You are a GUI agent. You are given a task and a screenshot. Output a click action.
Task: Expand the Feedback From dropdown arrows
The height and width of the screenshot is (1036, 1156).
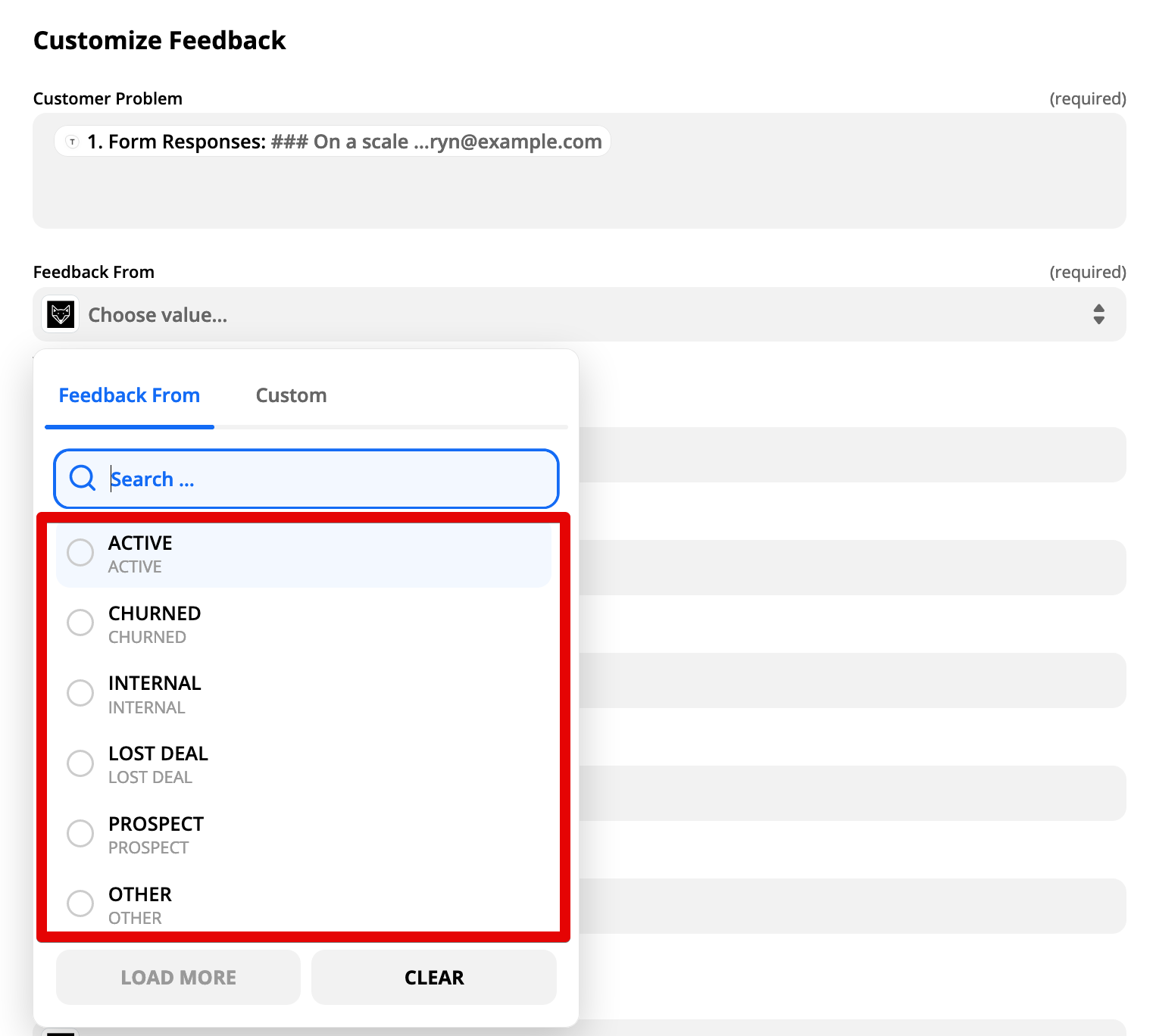point(1098,314)
